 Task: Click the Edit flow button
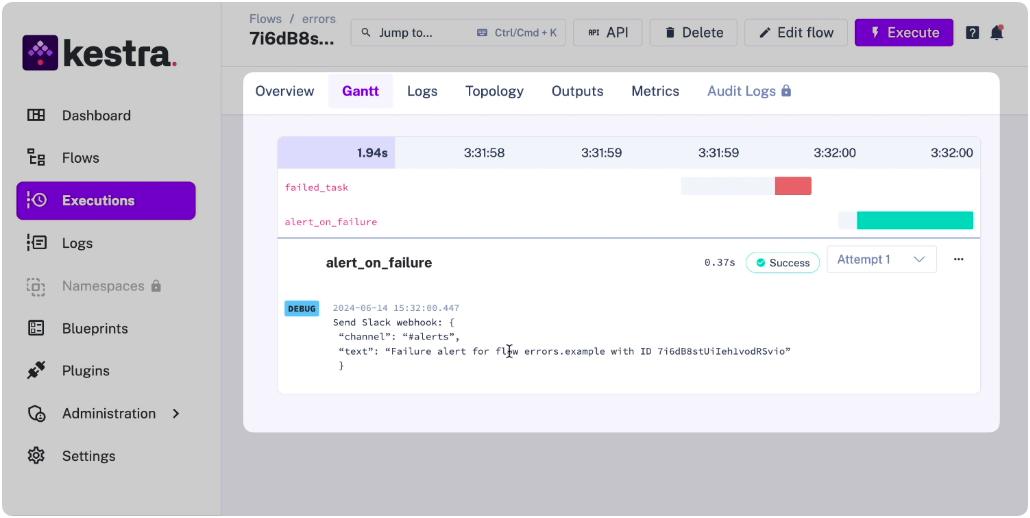(796, 33)
